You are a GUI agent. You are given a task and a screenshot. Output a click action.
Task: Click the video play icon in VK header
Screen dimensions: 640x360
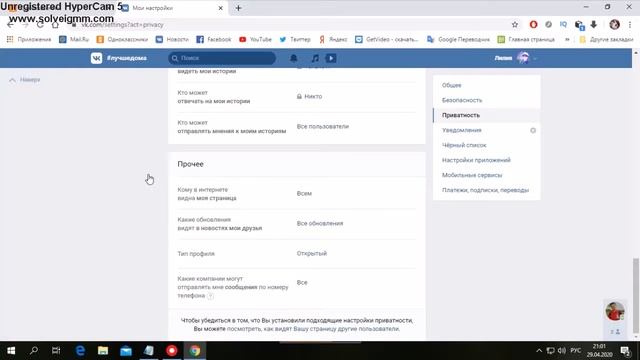(x=331, y=58)
